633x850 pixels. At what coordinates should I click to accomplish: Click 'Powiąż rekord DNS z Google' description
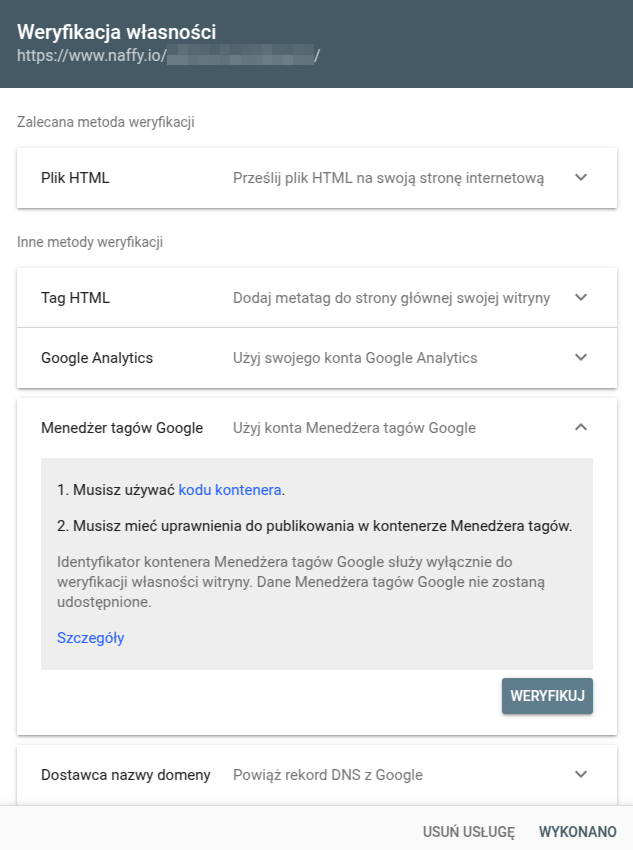pyautogui.click(x=328, y=774)
